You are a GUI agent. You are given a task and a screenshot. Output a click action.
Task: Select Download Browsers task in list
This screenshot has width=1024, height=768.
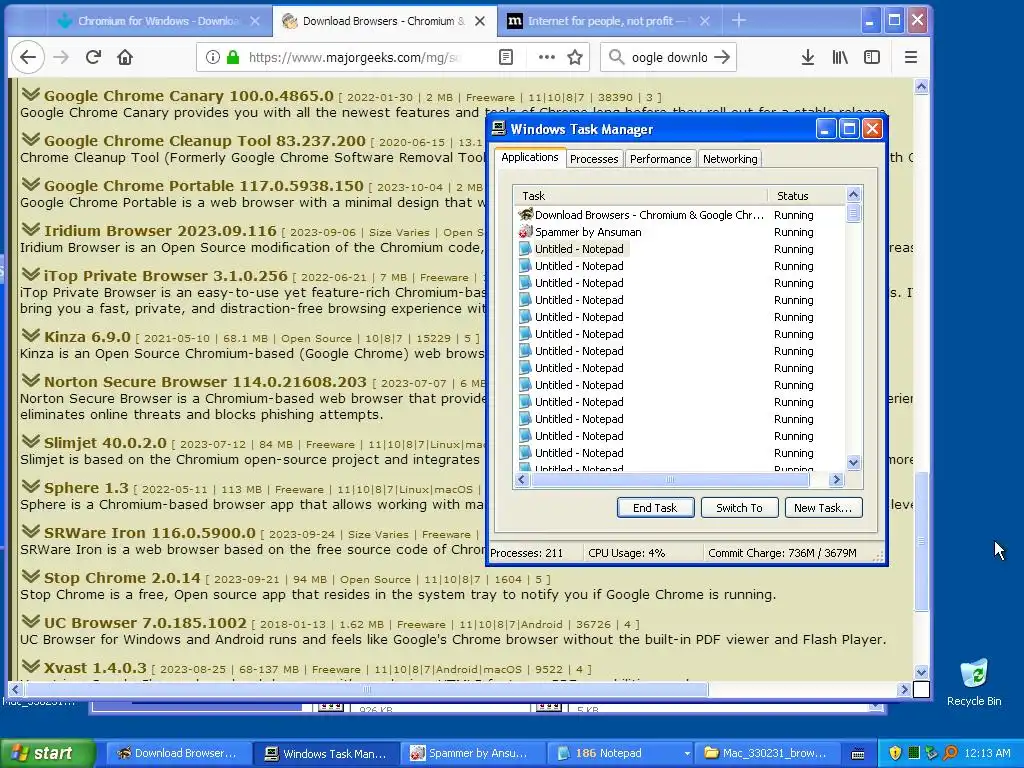point(679,215)
